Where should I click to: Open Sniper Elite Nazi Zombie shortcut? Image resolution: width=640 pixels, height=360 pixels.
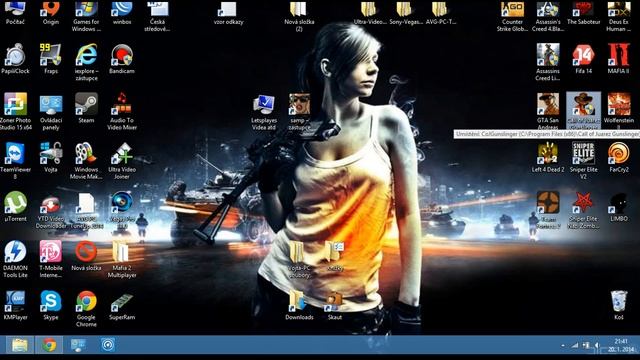(x=583, y=210)
